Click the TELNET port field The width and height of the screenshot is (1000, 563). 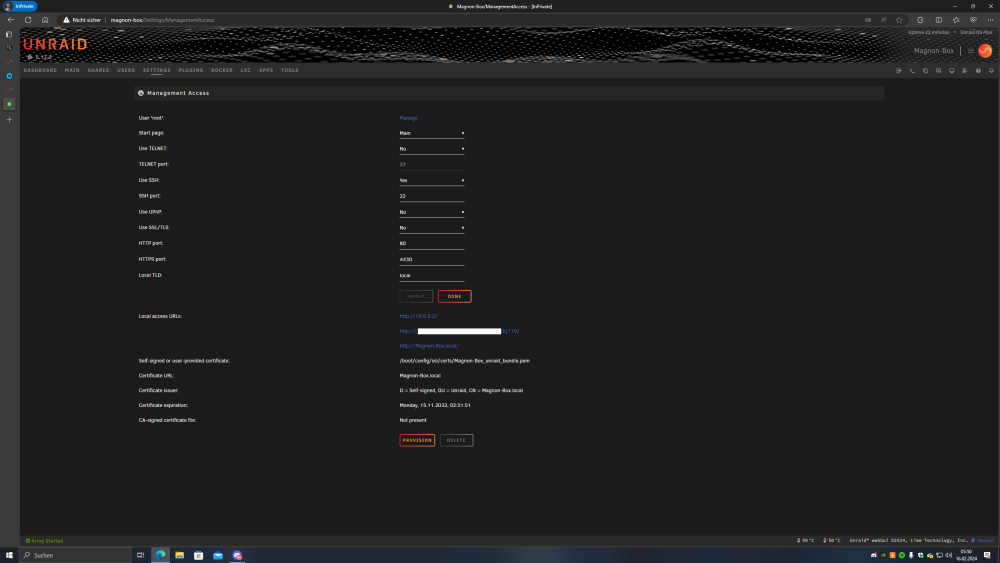point(432,165)
